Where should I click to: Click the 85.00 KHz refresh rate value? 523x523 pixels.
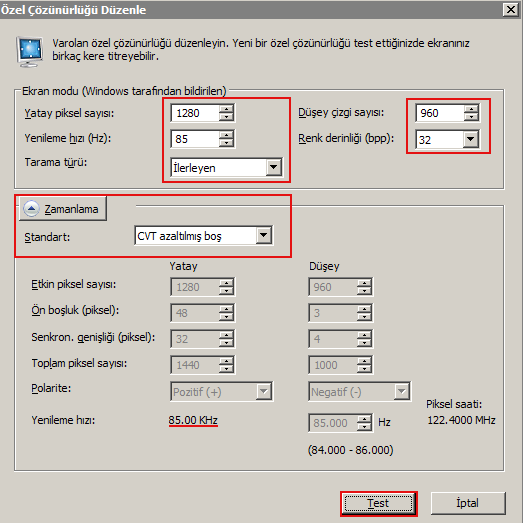(193, 420)
